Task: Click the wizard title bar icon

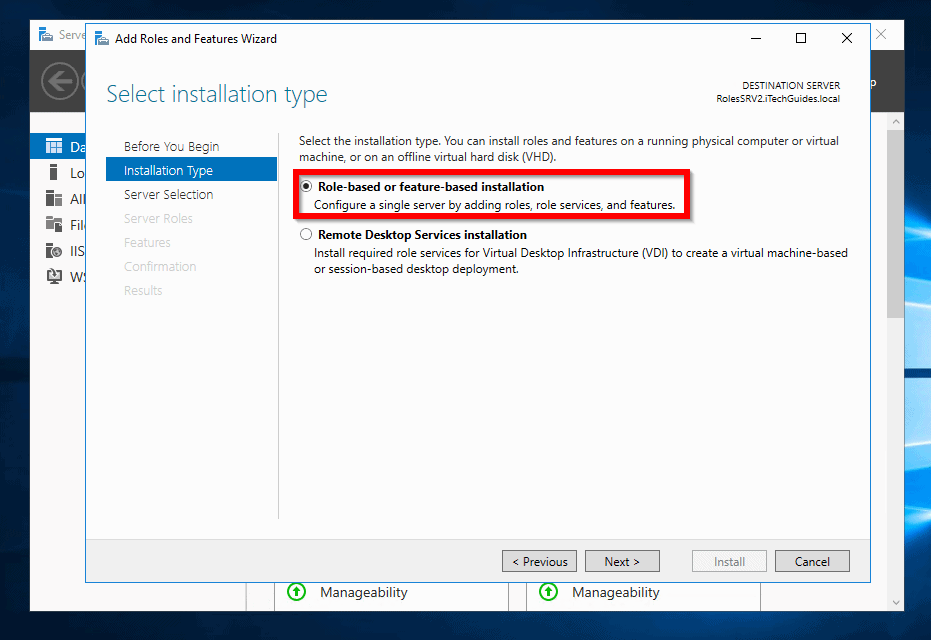Action: click(x=102, y=39)
